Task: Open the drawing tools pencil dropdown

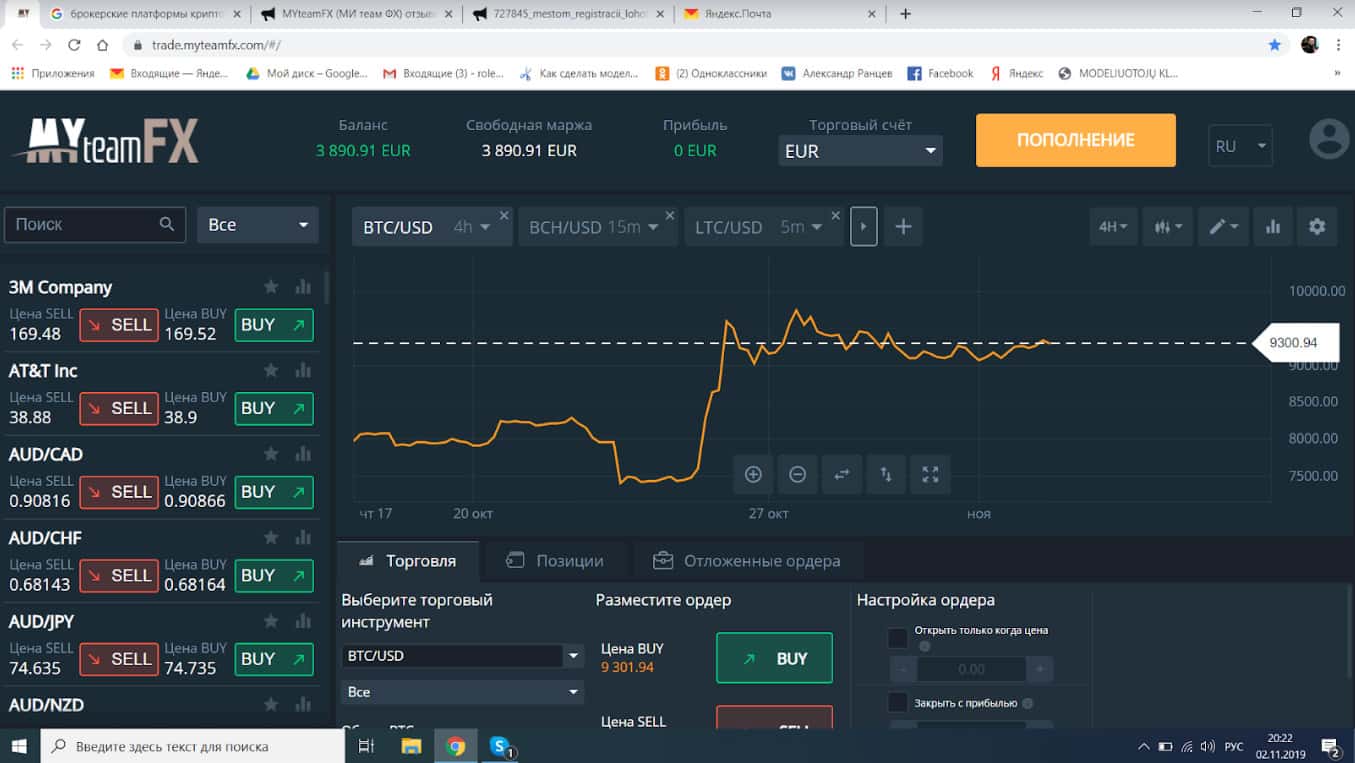Action: pyautogui.click(x=1223, y=227)
